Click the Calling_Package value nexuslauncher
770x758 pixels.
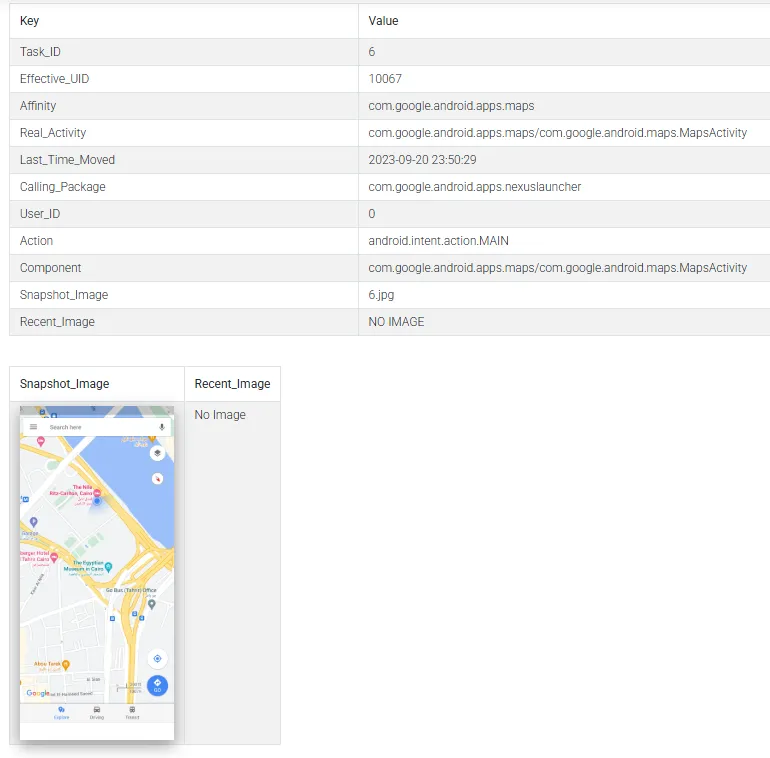coord(474,187)
